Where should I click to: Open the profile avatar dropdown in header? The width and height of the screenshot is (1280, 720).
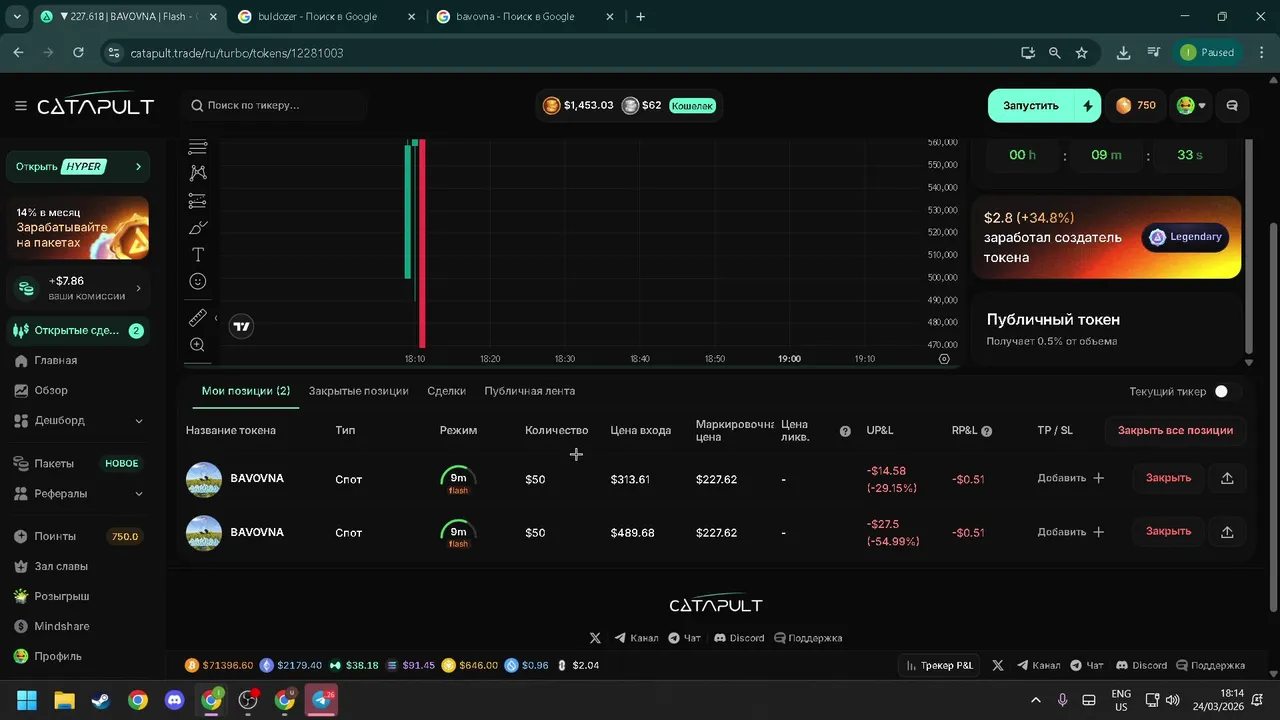1190,105
